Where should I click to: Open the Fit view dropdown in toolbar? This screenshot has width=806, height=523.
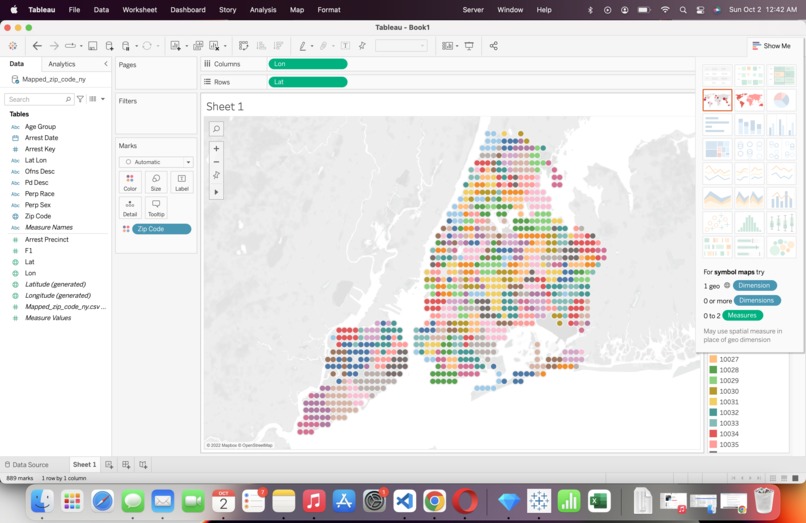pos(401,46)
